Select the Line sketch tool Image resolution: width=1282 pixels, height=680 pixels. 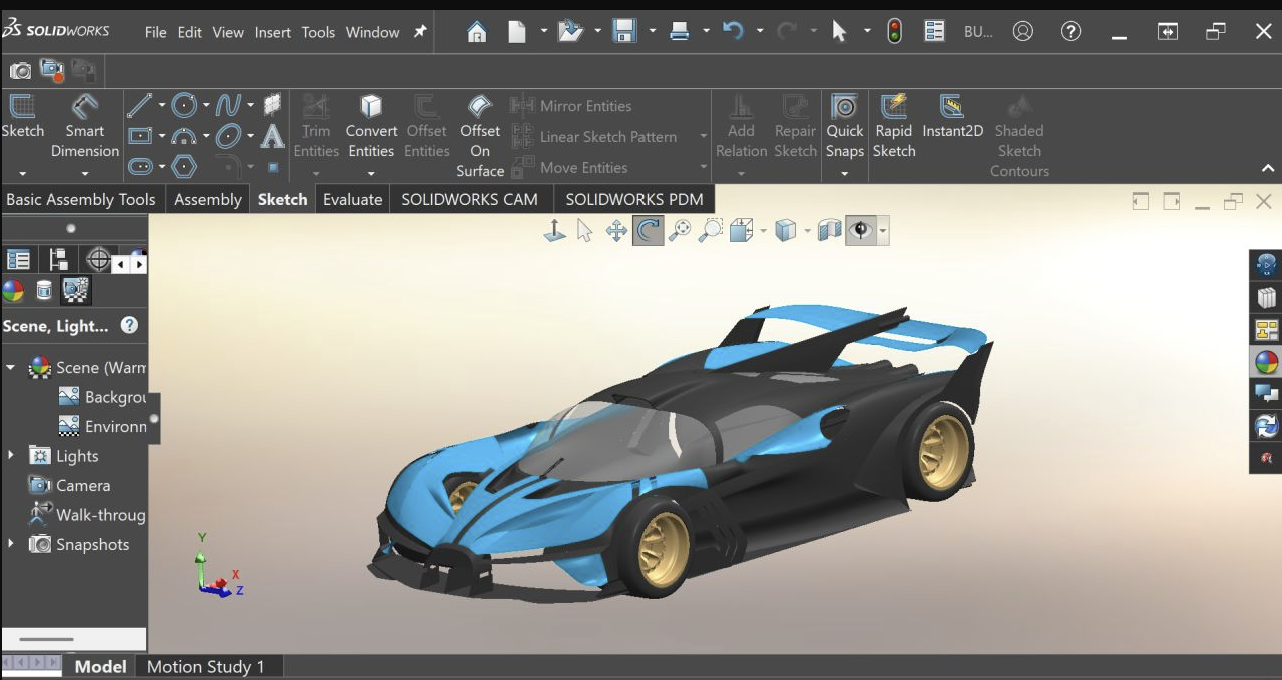pyautogui.click(x=139, y=105)
